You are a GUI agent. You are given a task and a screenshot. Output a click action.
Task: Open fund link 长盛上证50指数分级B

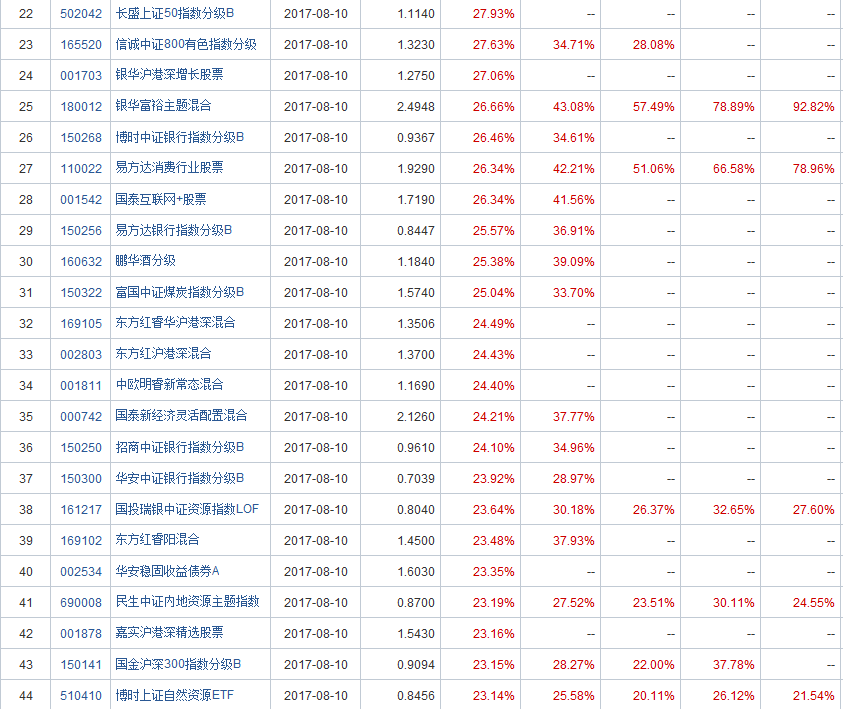(x=174, y=14)
